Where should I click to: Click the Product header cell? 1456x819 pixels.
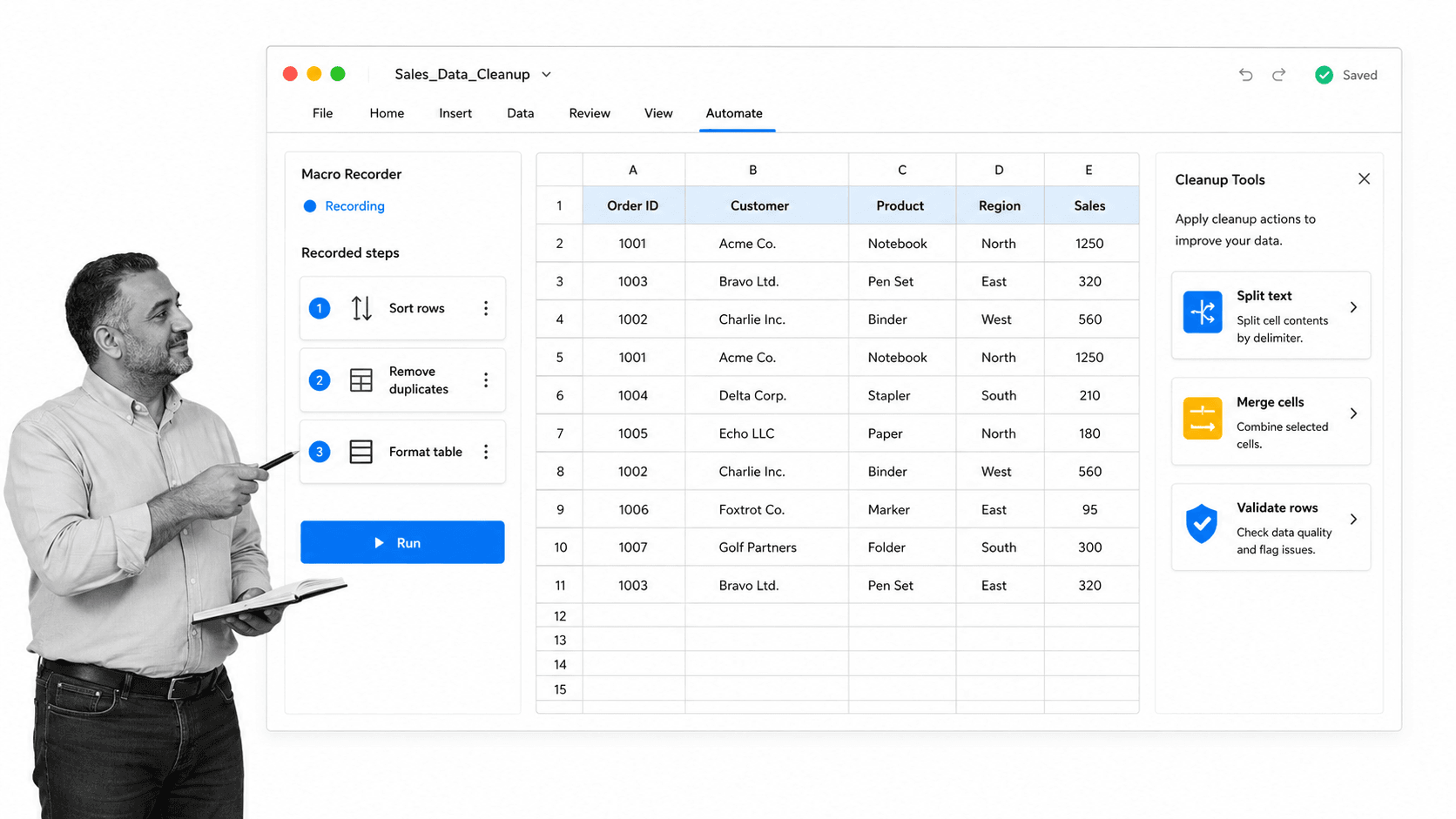pos(900,205)
